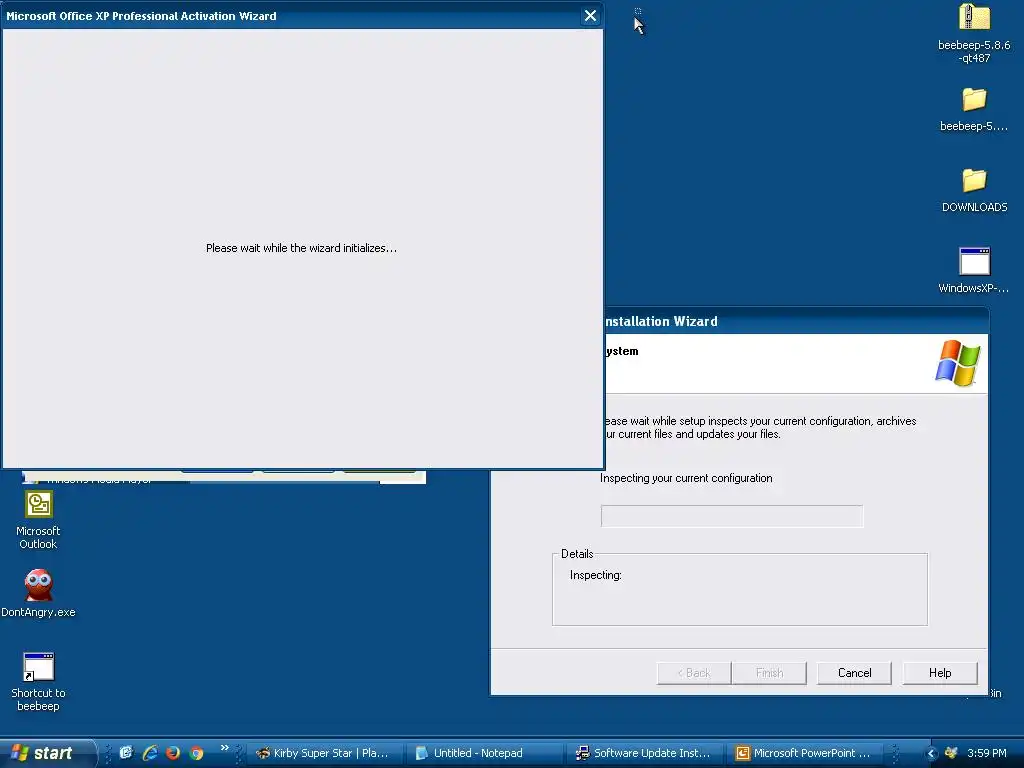Switch to Microsoft PowerPoint taskbar button
This screenshot has height=768, width=1024.
[804, 753]
